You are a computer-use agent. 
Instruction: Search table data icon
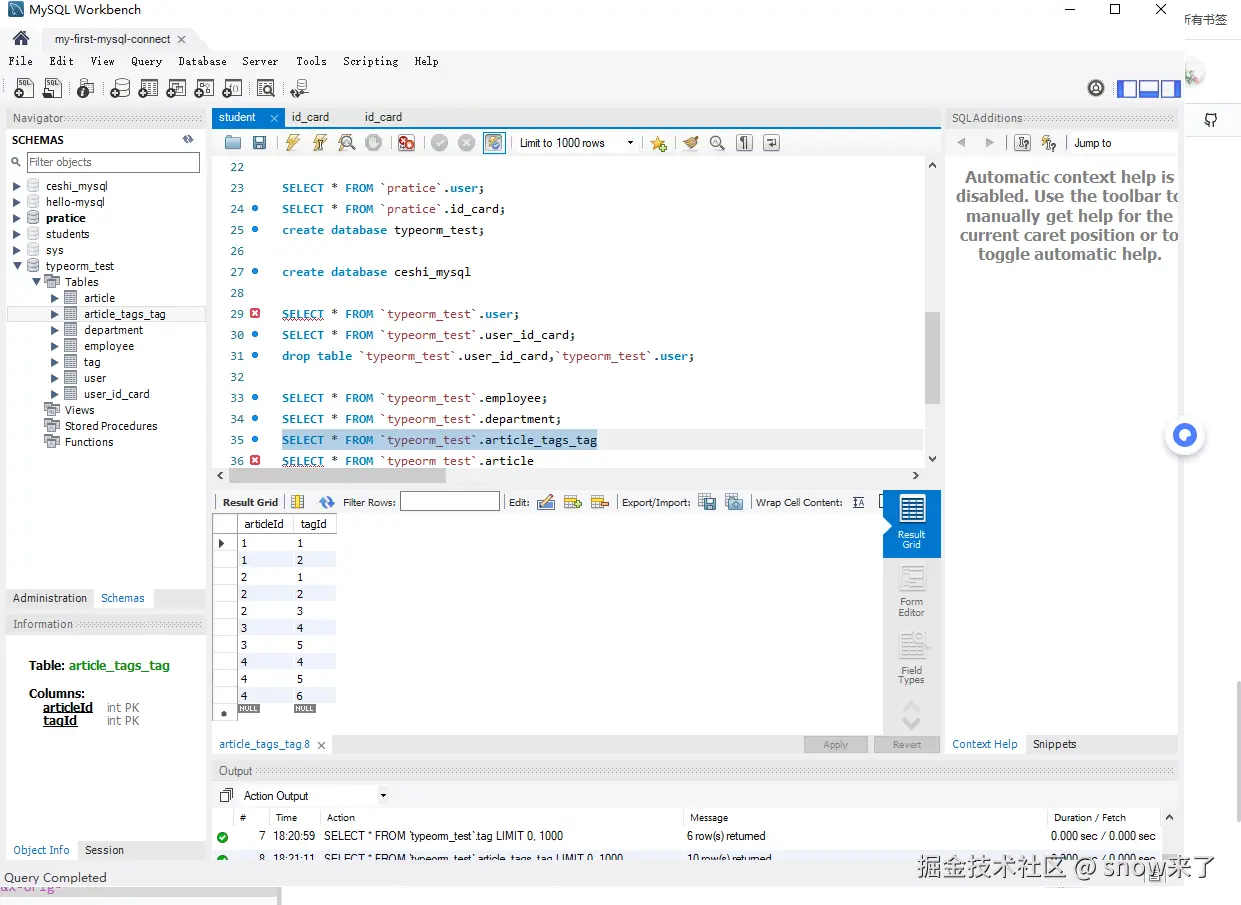coord(265,88)
